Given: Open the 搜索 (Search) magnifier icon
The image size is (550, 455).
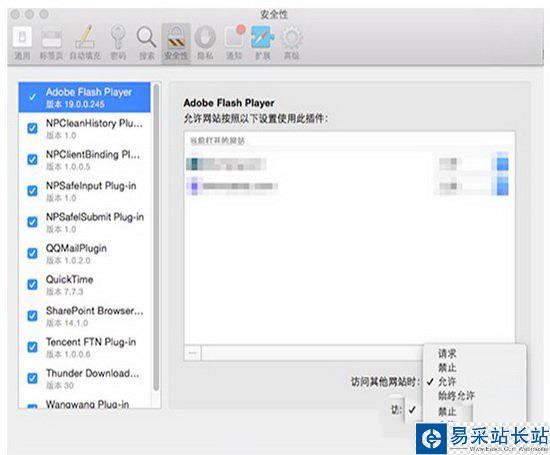Looking at the screenshot, I should click(x=146, y=43).
